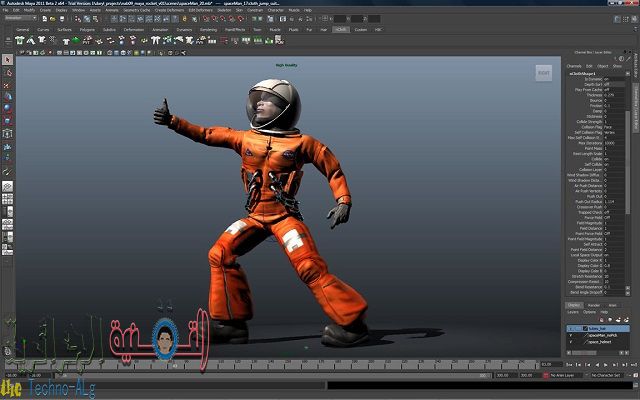
Task: Choose the Move tool in toolbox
Action: coord(6,99)
